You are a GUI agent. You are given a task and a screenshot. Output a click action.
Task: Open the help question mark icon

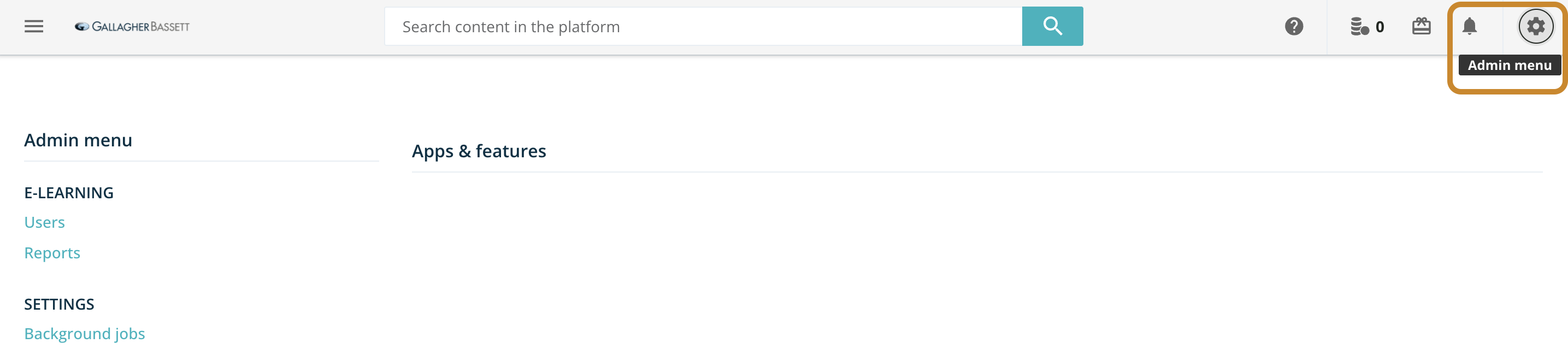[1294, 26]
